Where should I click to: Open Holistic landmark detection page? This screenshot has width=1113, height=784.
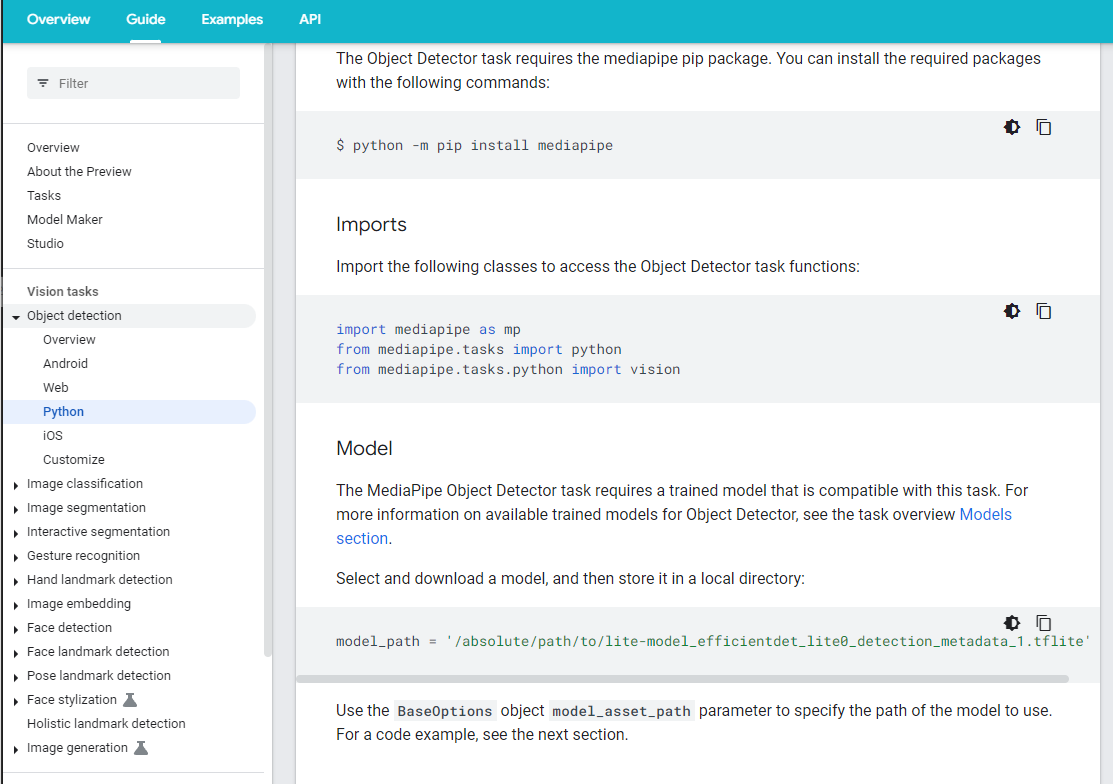106,724
